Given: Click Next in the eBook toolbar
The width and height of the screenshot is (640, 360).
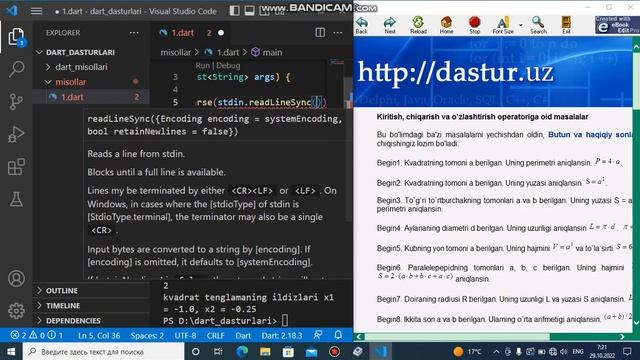Looking at the screenshot, I should point(390,25).
